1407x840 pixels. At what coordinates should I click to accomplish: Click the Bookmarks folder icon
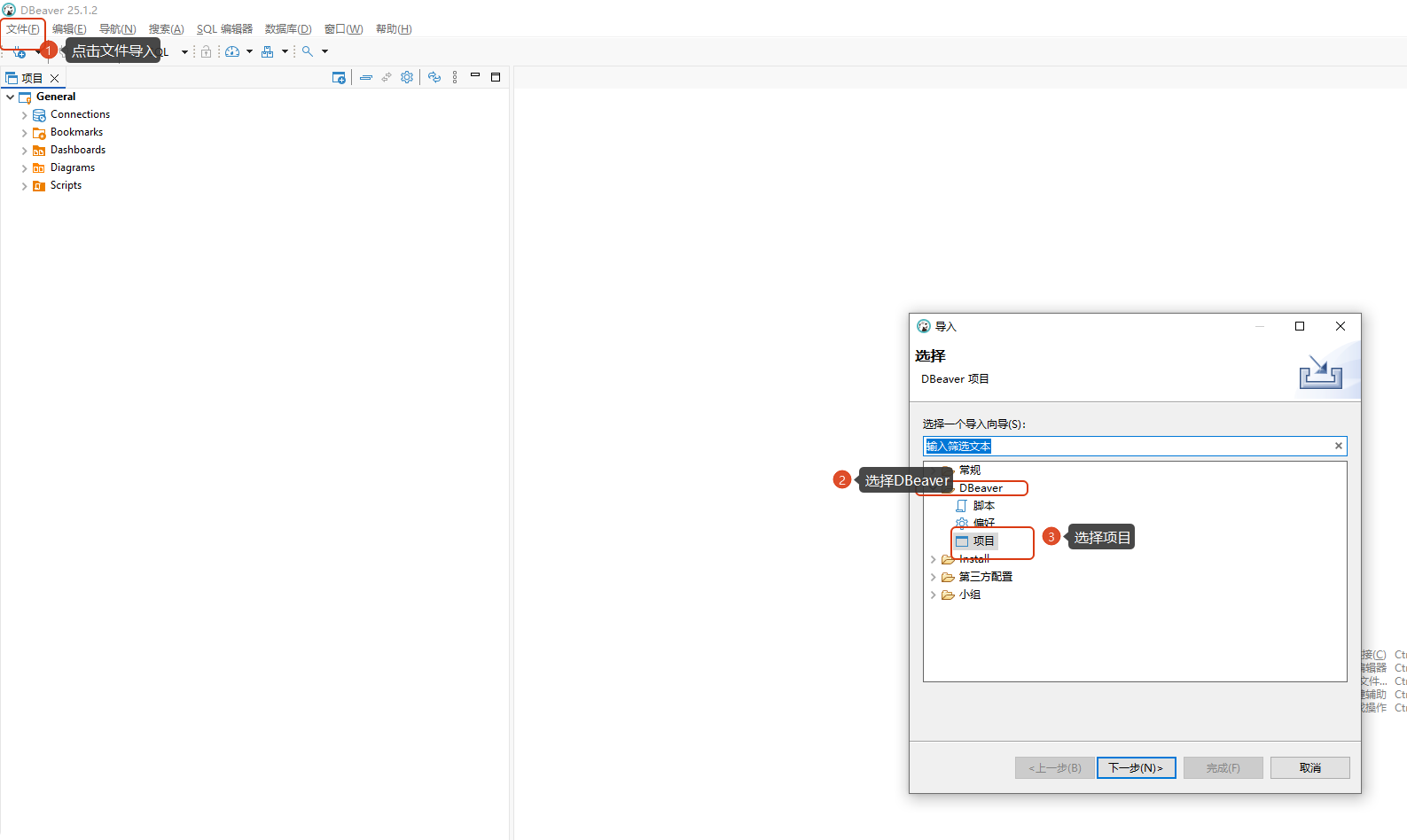tap(39, 133)
